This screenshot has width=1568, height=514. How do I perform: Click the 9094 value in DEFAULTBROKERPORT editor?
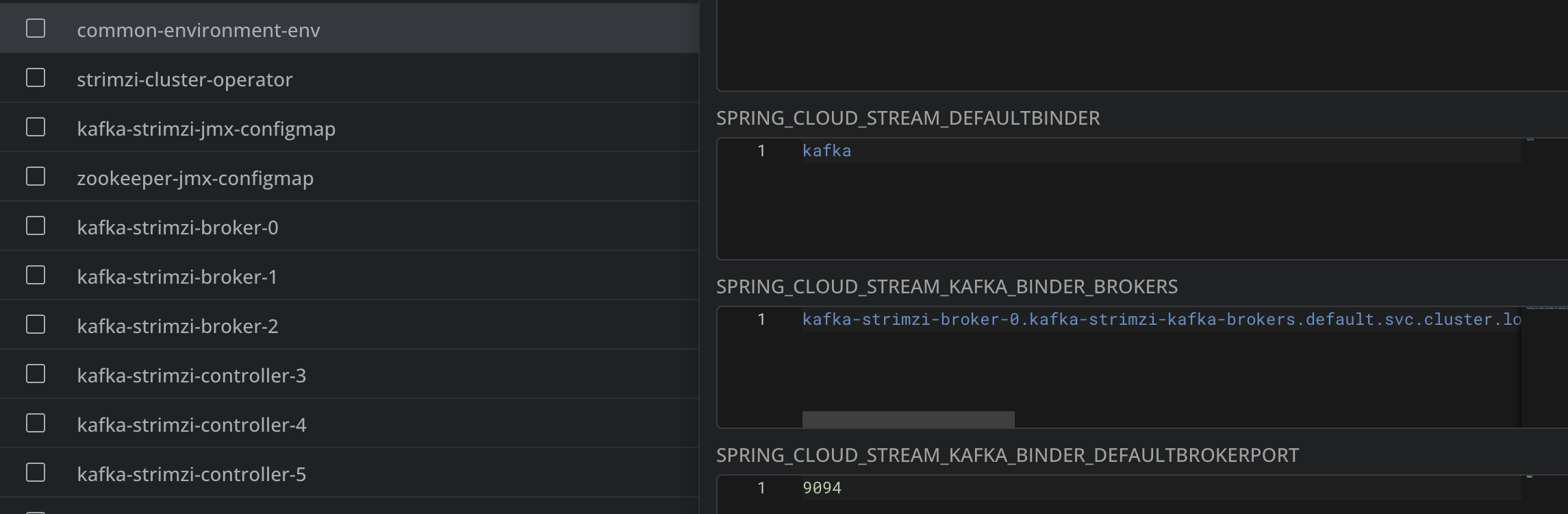click(x=822, y=488)
